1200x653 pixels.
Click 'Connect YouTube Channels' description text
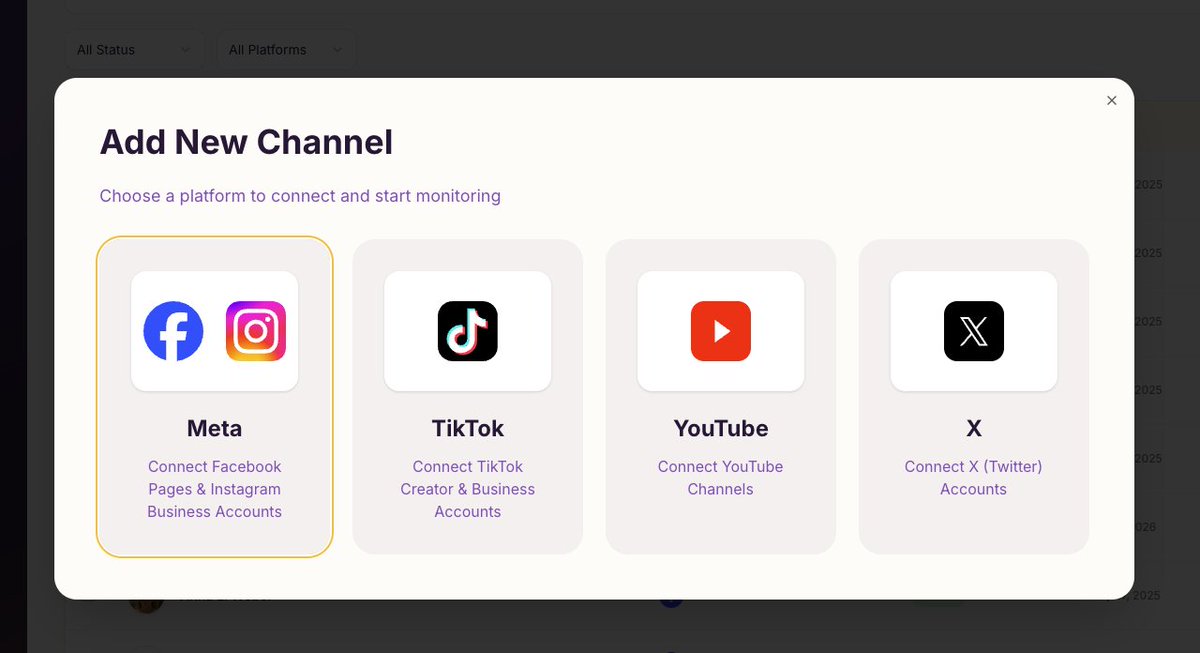coord(720,478)
